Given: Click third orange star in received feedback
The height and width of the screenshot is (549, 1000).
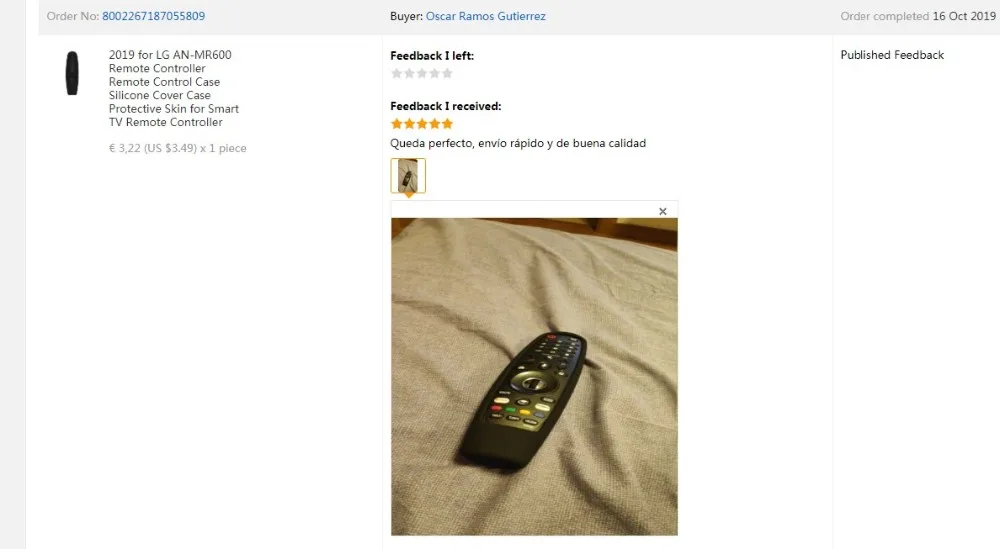Looking at the screenshot, I should click(422, 124).
